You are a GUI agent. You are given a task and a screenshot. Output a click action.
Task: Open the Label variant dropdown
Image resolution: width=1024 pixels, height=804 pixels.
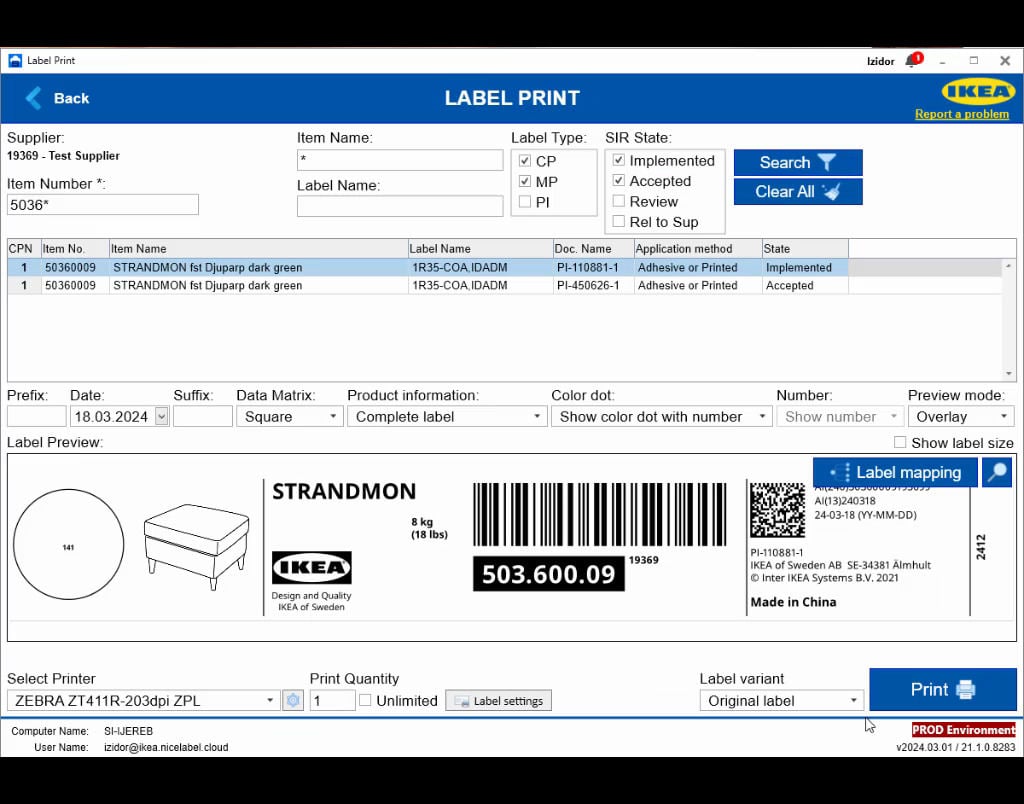pyautogui.click(x=782, y=701)
